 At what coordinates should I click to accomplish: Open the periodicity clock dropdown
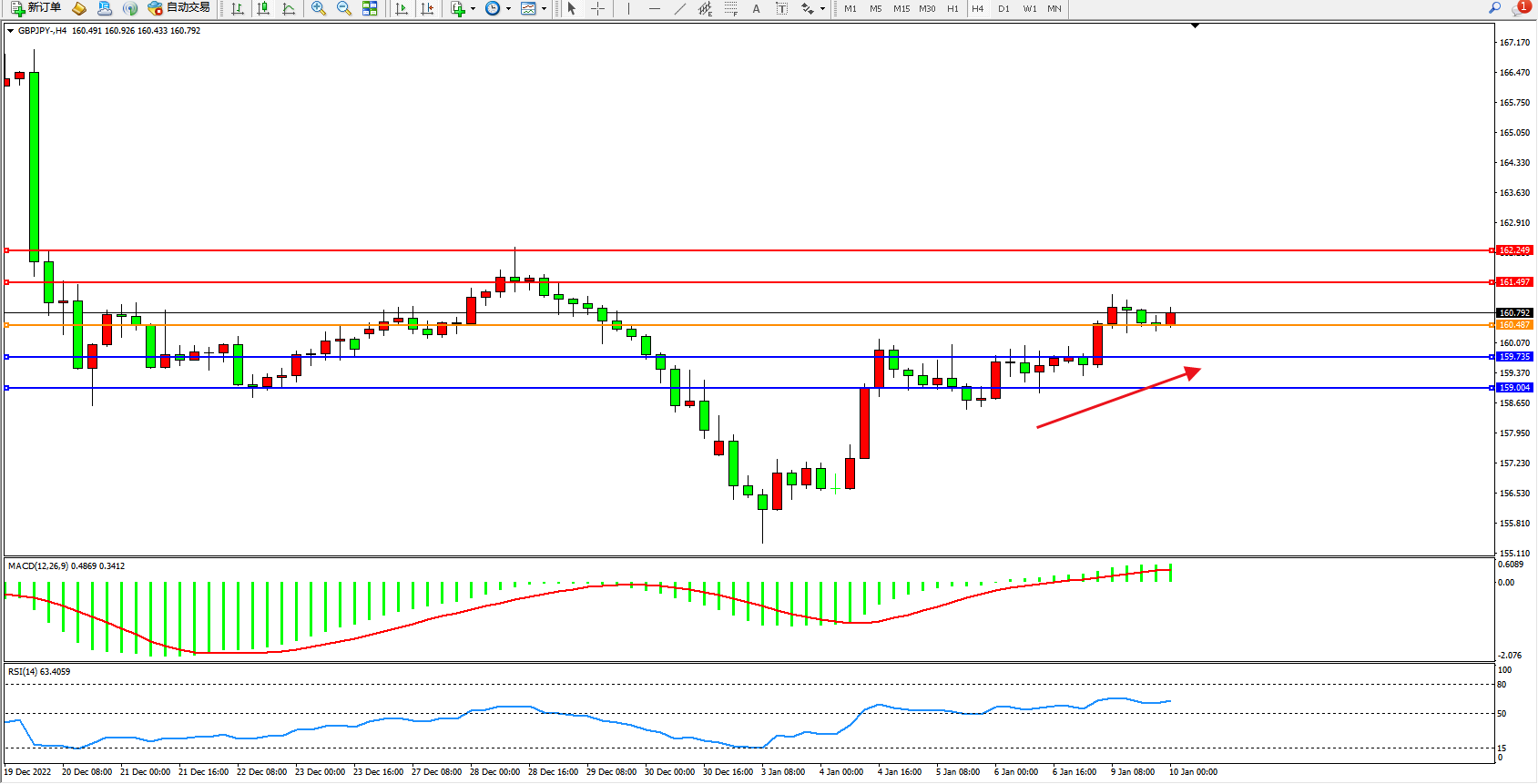[x=508, y=9]
